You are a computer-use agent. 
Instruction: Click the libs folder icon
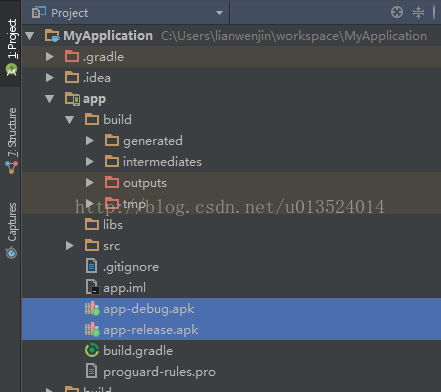(92, 224)
